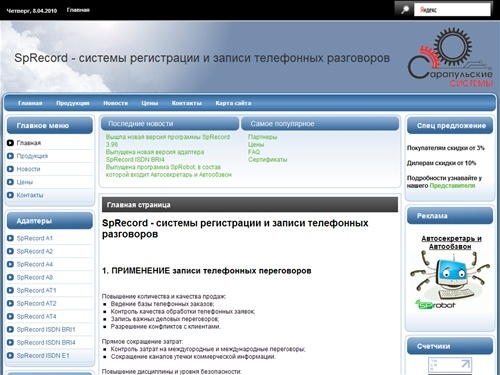Click arrow icon beside SpRecord AT1
This screenshot has height=375, width=500.
point(10,290)
